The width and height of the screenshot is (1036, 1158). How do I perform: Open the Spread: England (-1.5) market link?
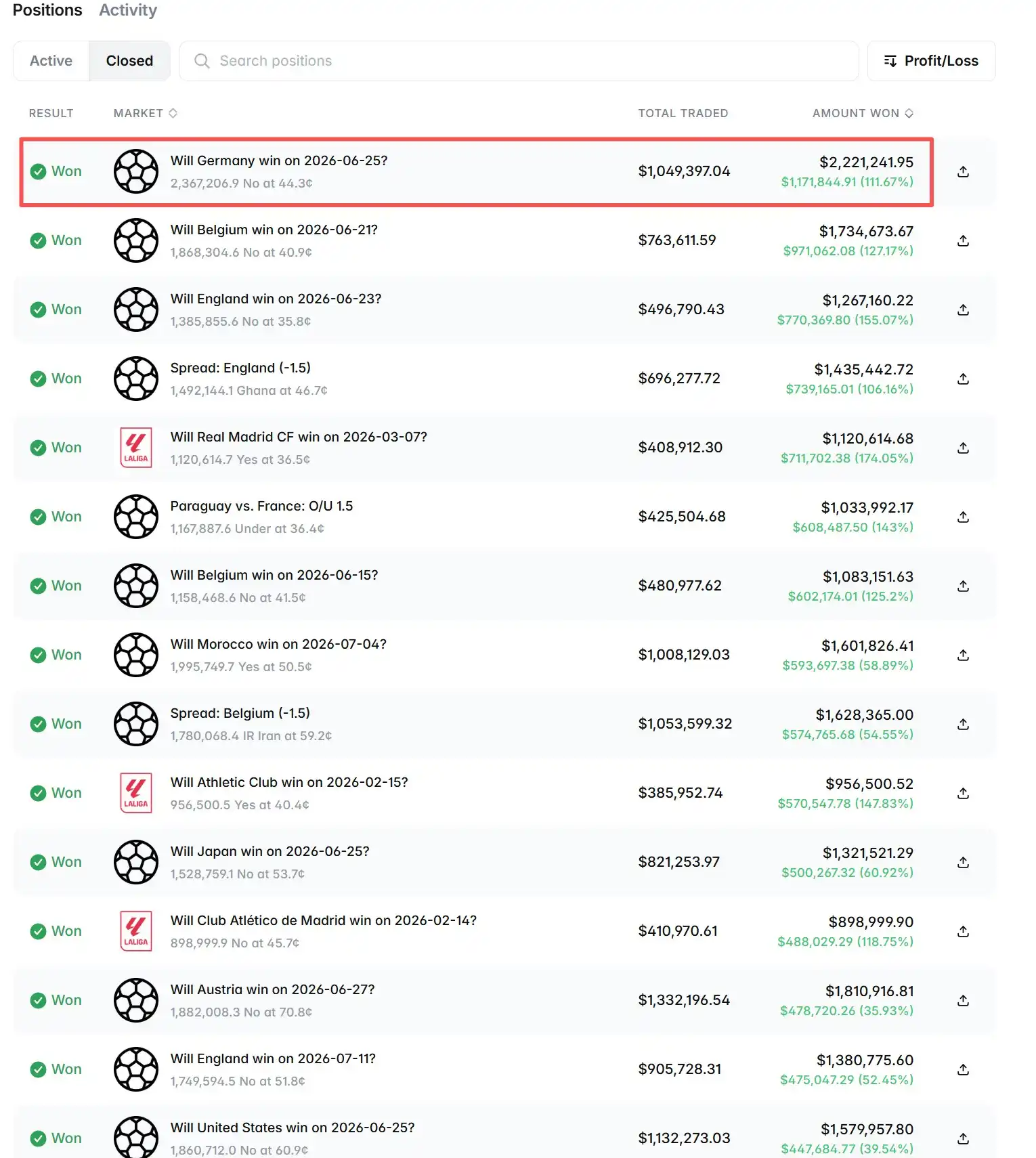240,368
